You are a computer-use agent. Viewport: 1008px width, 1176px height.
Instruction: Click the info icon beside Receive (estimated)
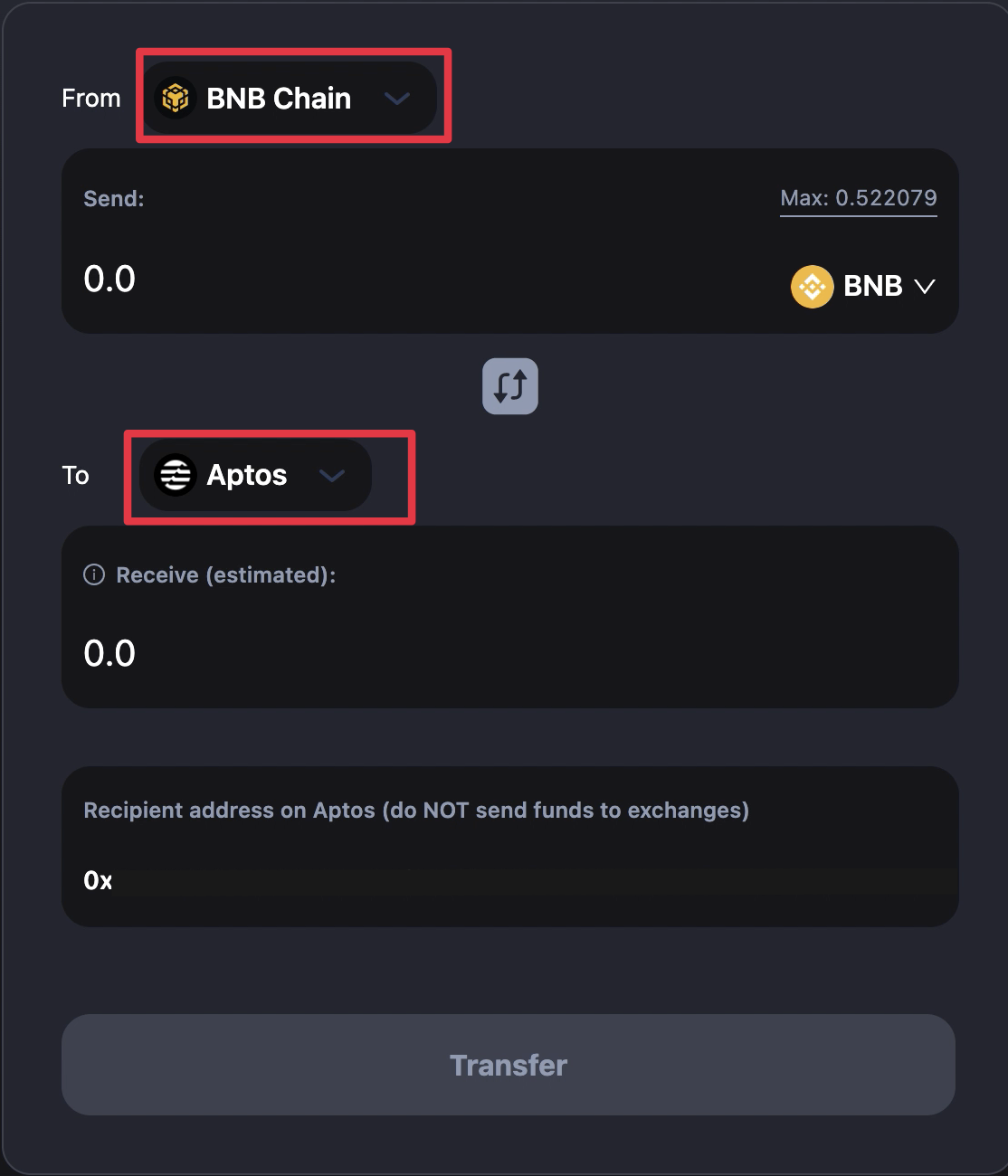pyautogui.click(x=94, y=574)
